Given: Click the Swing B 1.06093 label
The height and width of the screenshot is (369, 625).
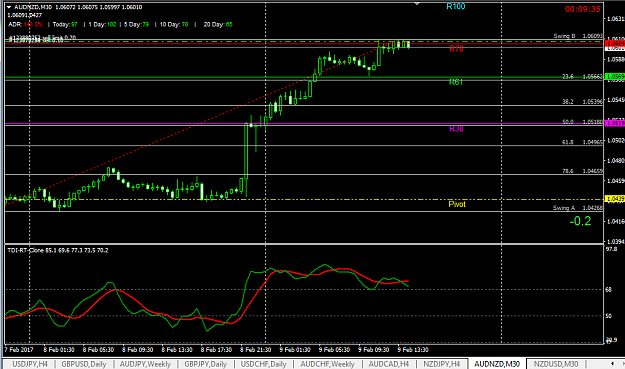Looking at the screenshot, I should pos(578,36).
